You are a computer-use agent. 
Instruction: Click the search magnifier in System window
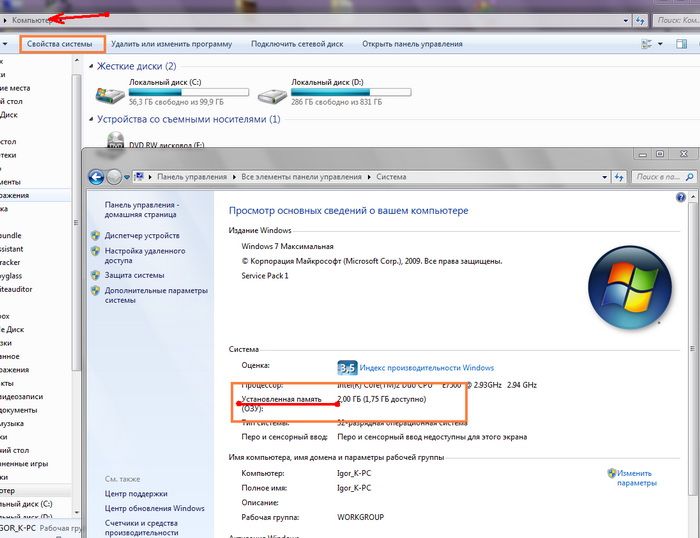click(x=689, y=177)
